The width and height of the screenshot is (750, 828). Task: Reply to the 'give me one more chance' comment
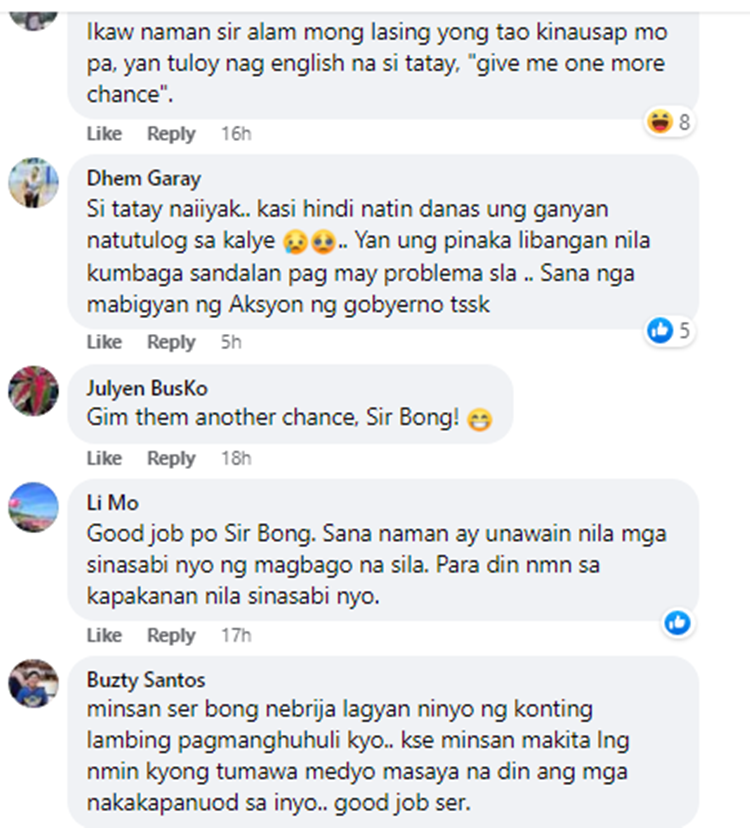[171, 133]
